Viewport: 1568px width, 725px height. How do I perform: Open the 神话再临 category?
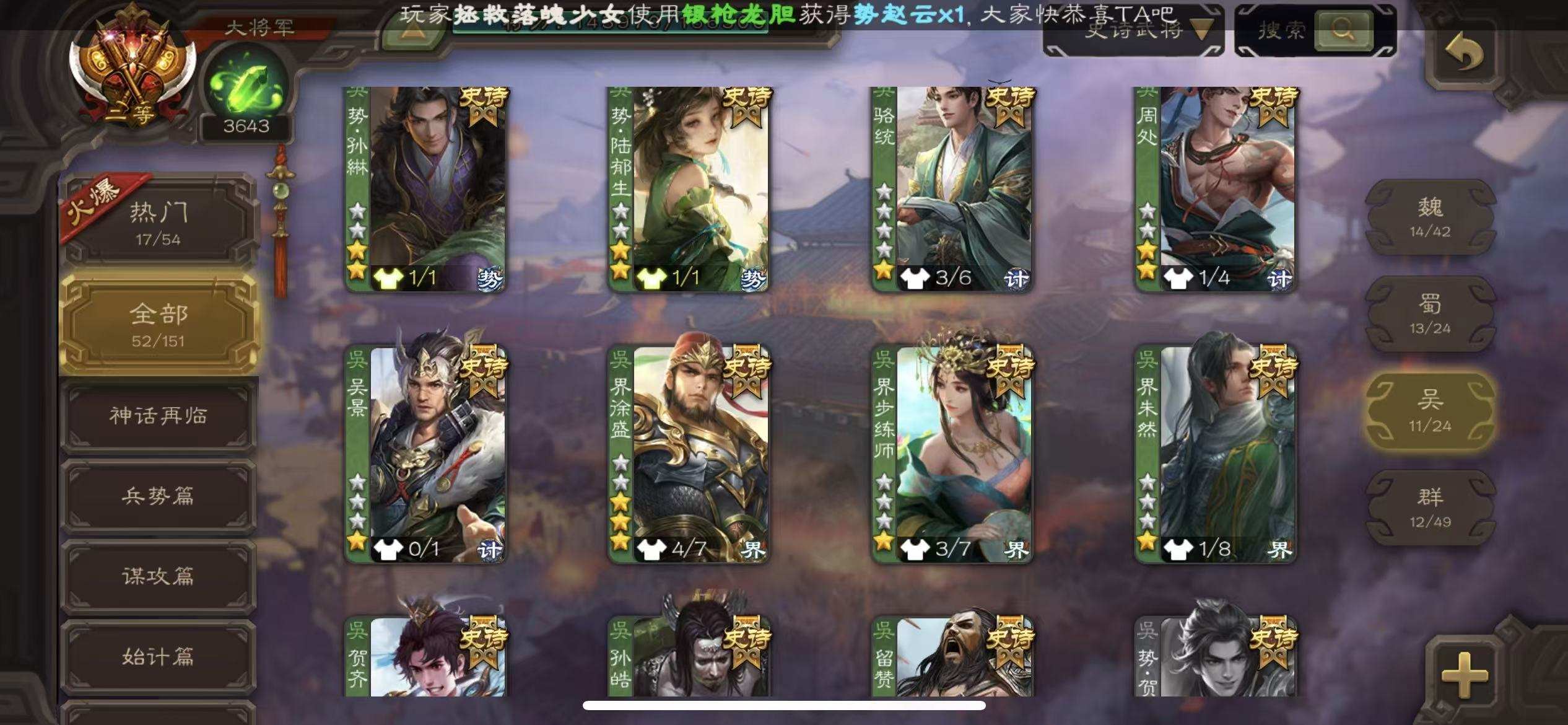tap(158, 415)
